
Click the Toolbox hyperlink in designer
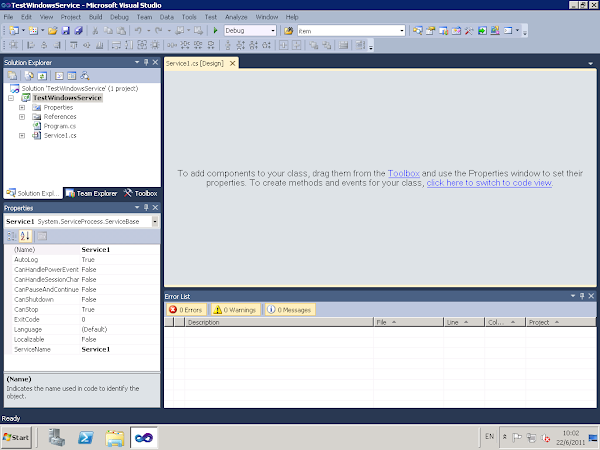point(404,173)
